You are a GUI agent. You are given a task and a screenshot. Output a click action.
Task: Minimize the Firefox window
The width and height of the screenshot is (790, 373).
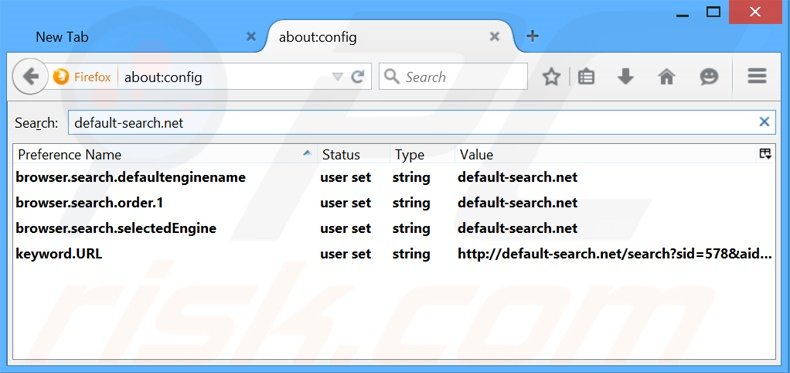click(683, 15)
